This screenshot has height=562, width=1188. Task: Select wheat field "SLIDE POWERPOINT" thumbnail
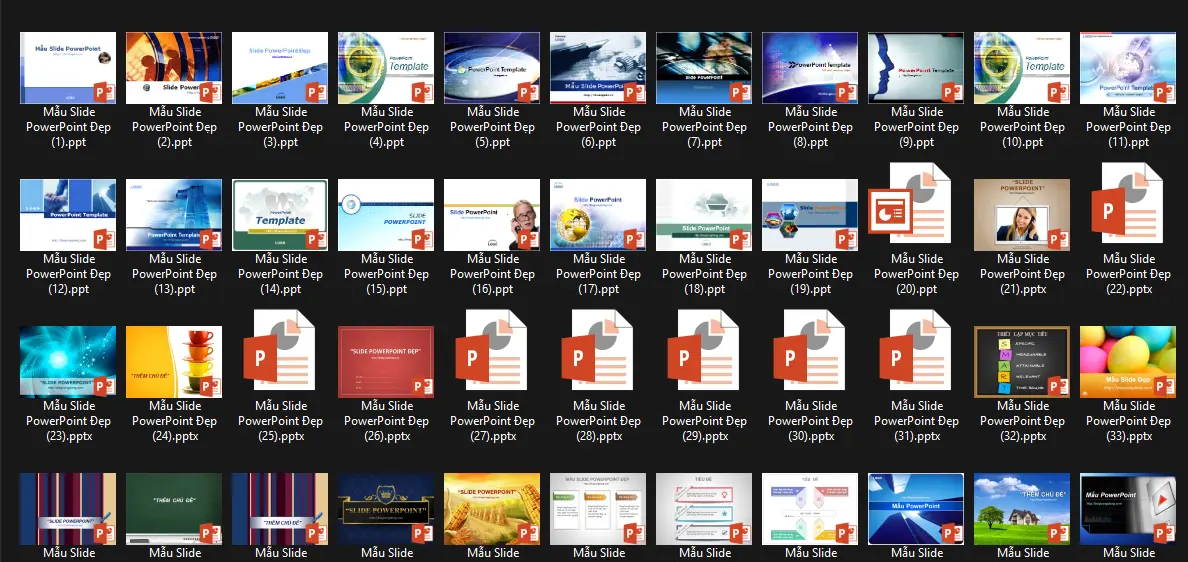click(x=492, y=509)
